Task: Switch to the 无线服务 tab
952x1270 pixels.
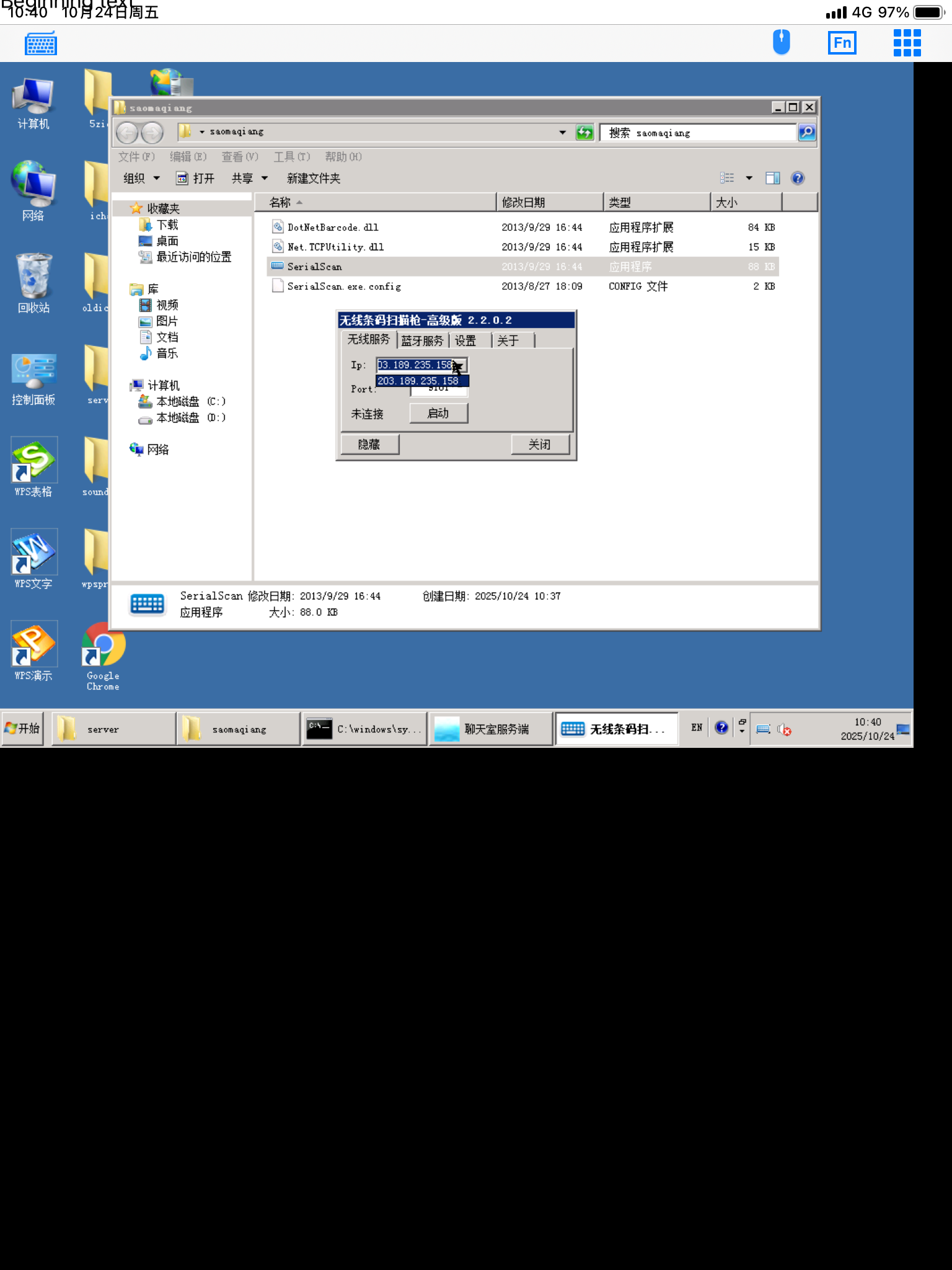Action: (x=369, y=339)
